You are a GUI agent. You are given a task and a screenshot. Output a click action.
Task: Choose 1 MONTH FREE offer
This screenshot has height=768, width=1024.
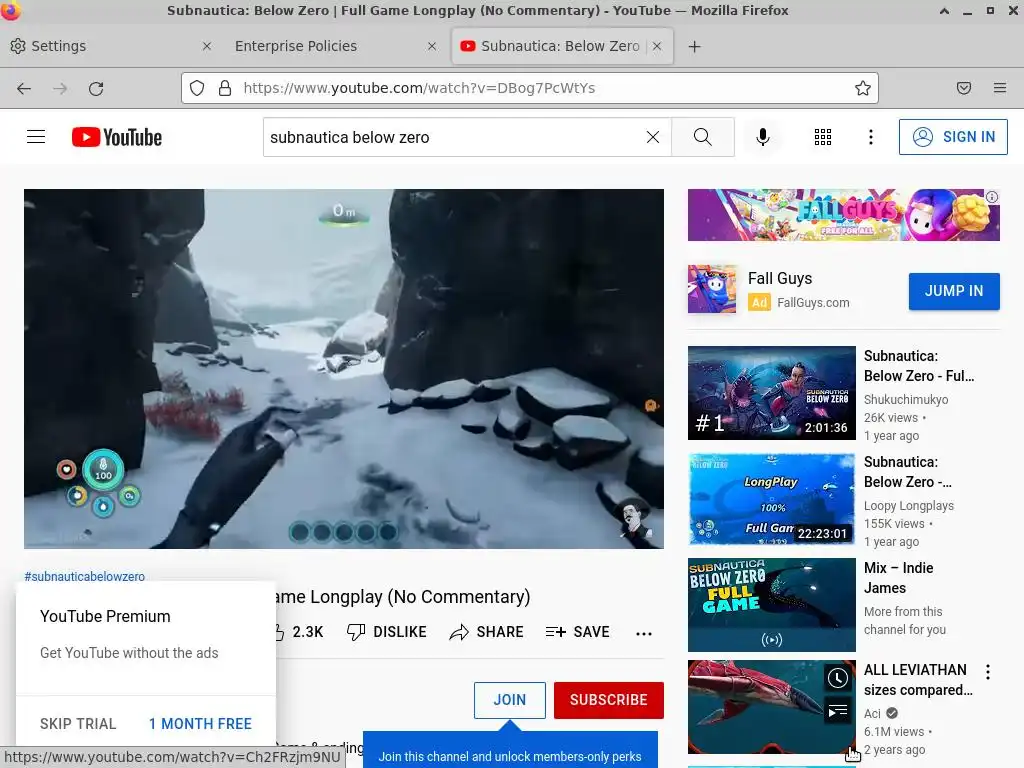pyautogui.click(x=200, y=724)
